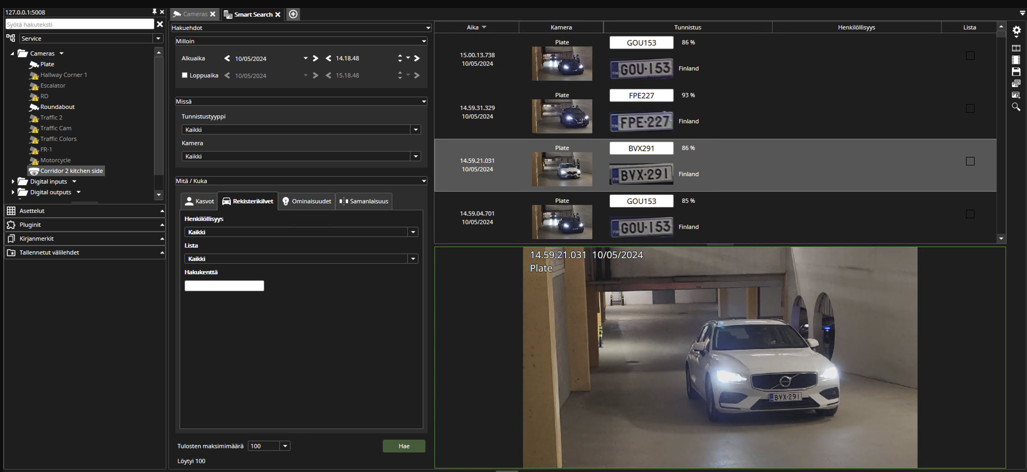
Task: Save results with the floppy disk icon
Action: 1016,71
